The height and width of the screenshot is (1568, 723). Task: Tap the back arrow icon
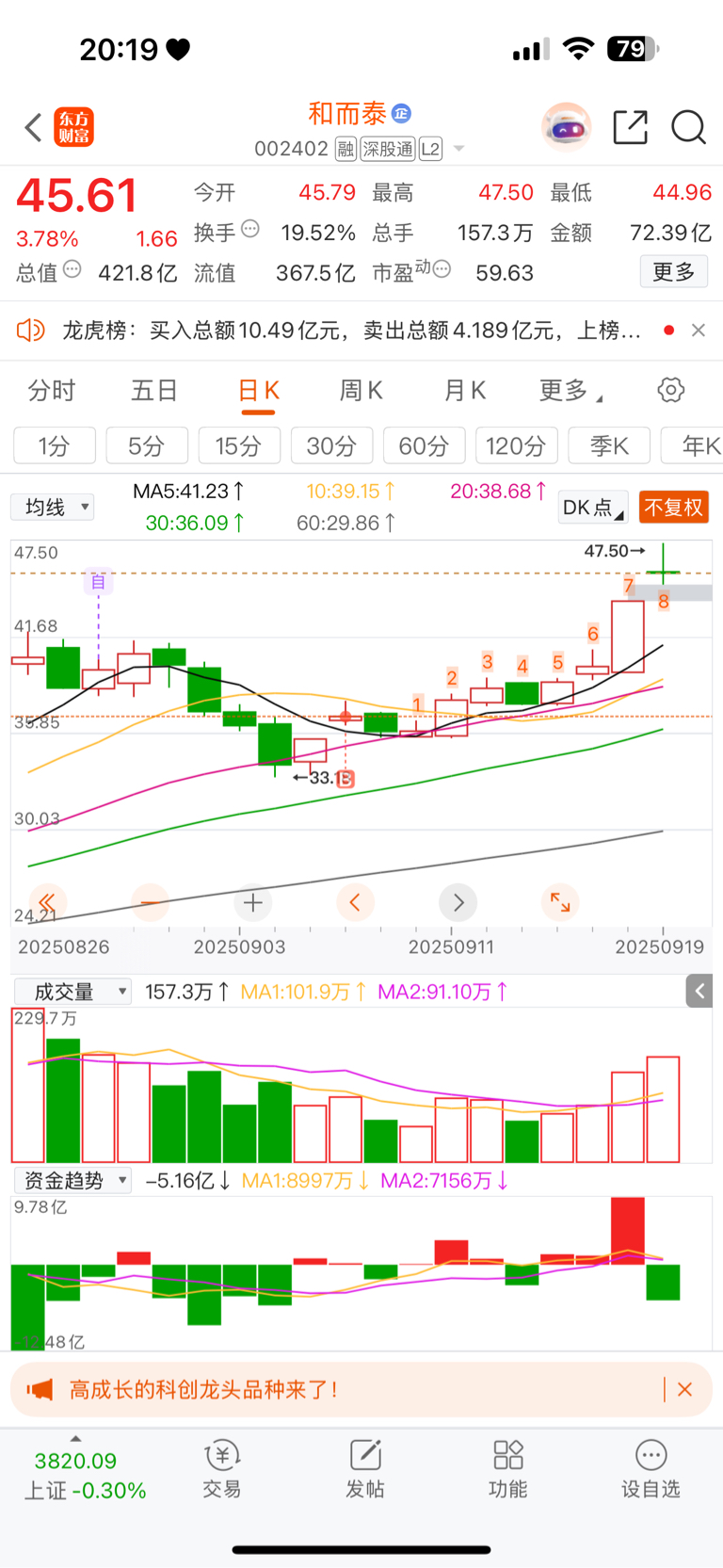(x=33, y=127)
